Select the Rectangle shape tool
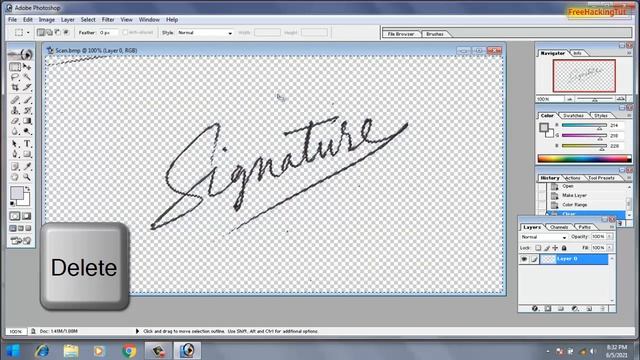This screenshot has height=360, width=640. [27, 154]
